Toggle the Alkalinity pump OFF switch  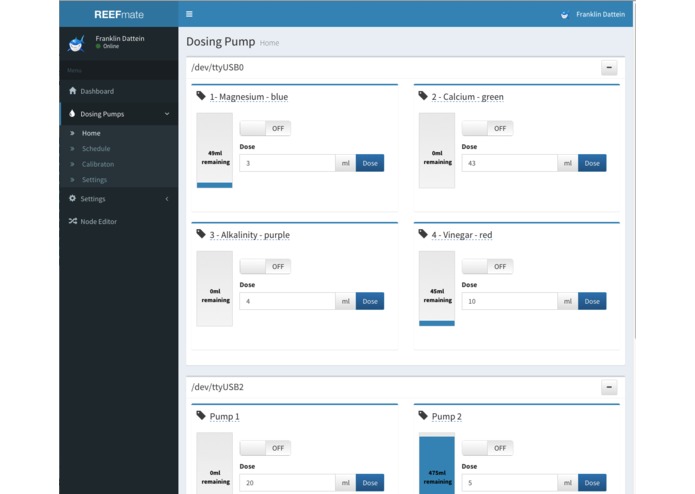pyautogui.click(x=265, y=266)
